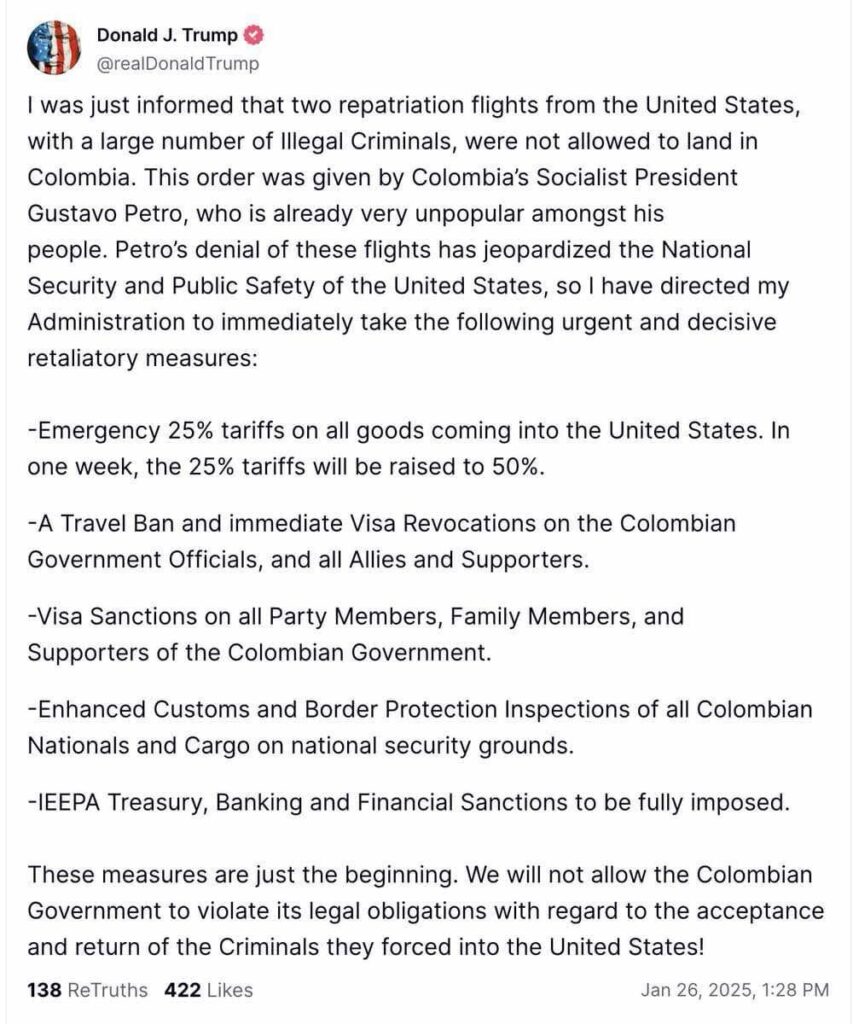
Task: Click the opening line about repatriation flights
Action: (x=414, y=105)
